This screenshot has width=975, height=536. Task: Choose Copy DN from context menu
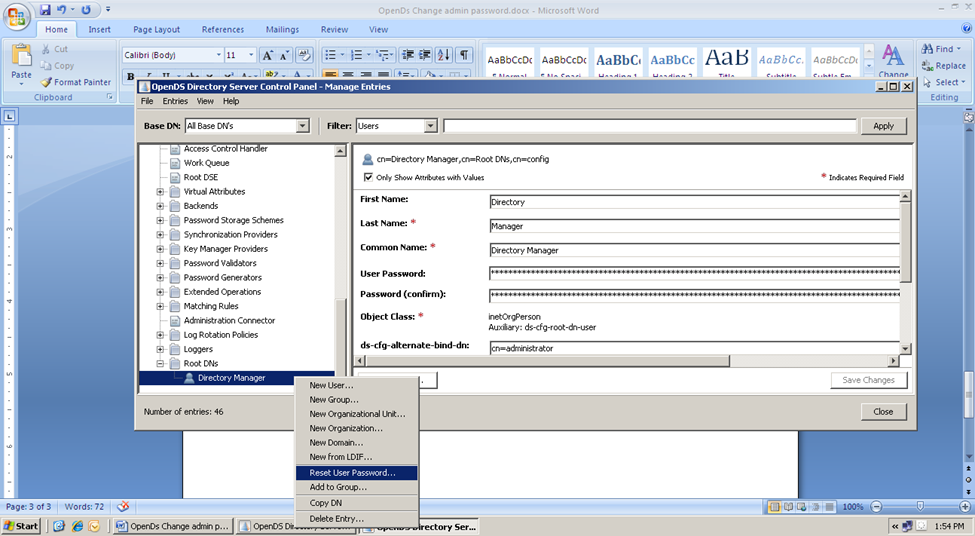pos(356,503)
